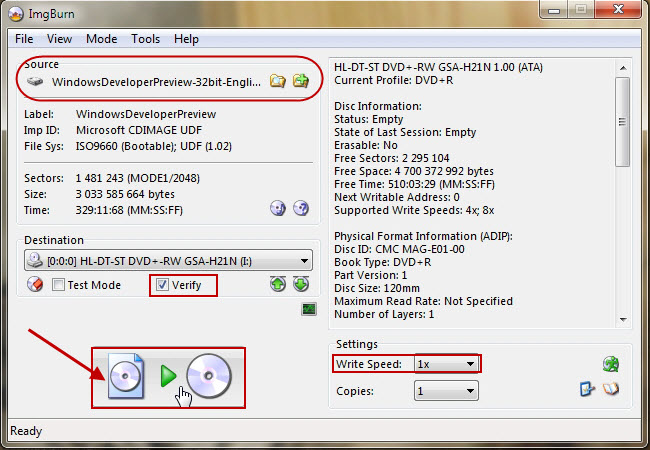
Task: Open the green graph monitor icon
Action: [309, 309]
